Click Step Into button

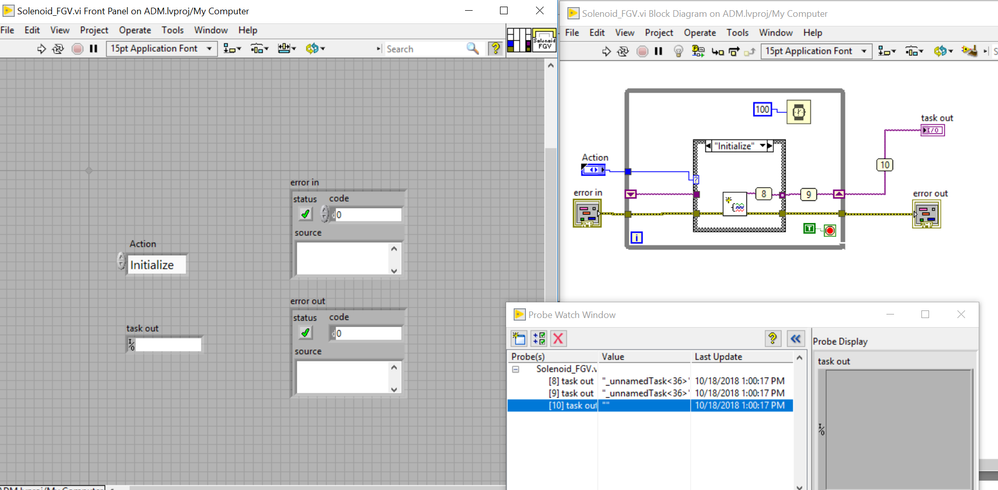click(717, 51)
